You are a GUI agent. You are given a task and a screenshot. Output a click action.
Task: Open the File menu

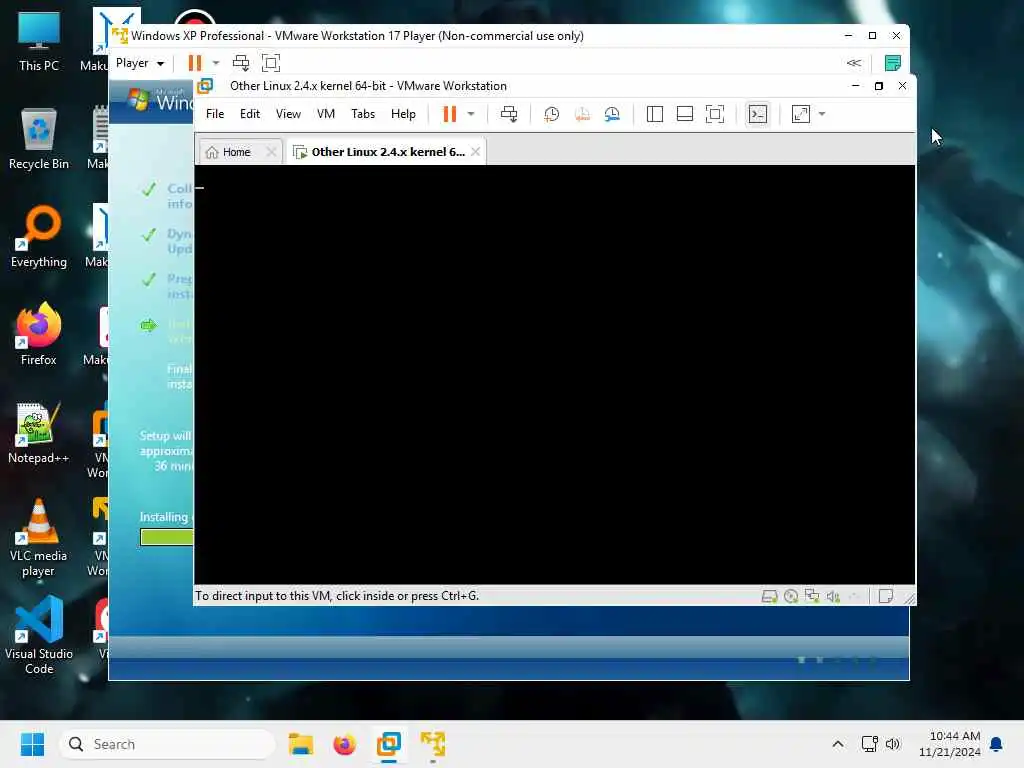(215, 114)
